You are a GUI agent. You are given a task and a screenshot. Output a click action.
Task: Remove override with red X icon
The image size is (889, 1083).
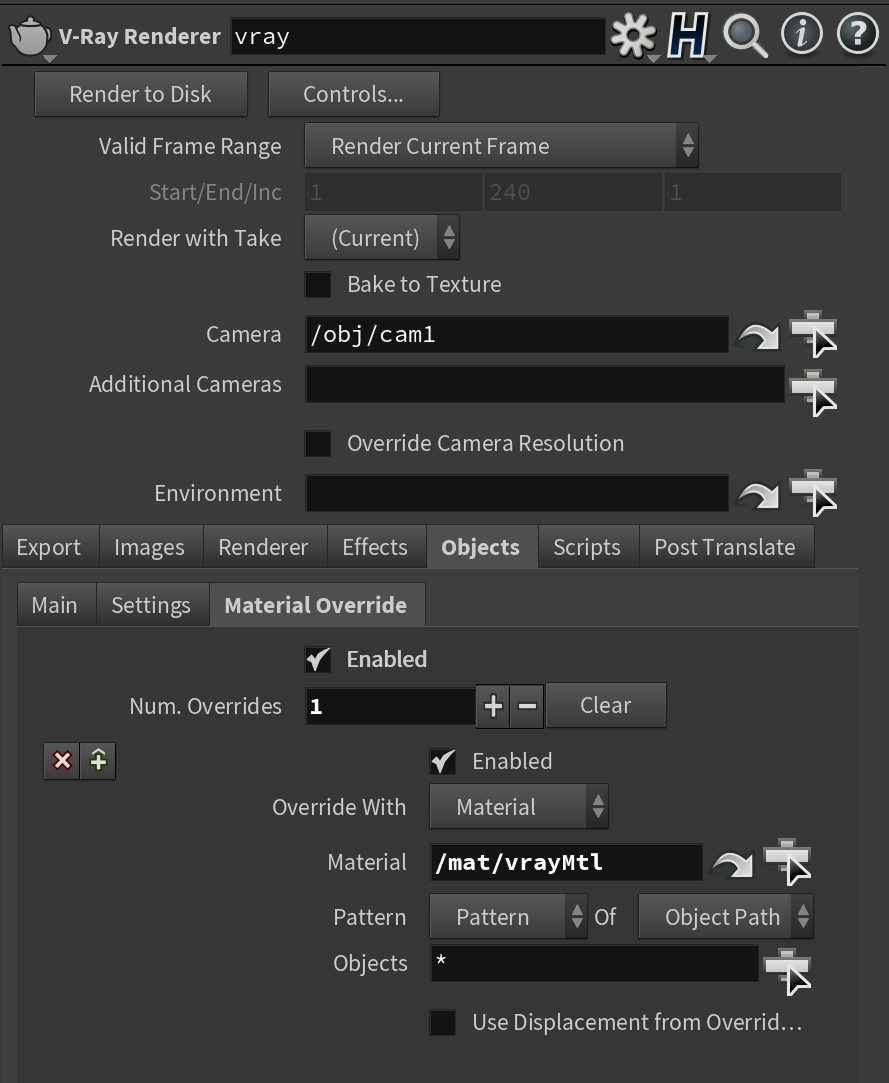pos(62,761)
